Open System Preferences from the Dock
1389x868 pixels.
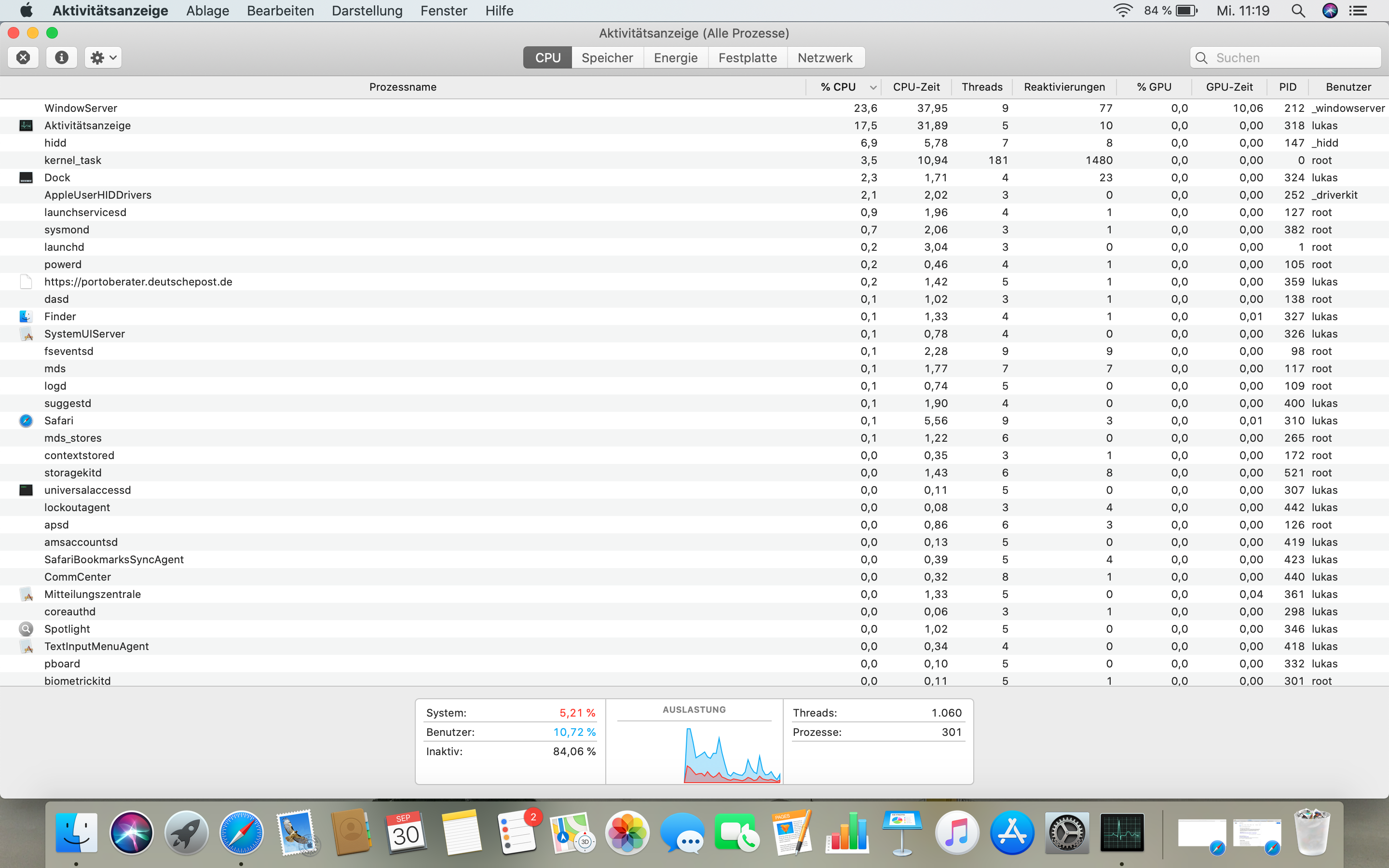point(1066,832)
